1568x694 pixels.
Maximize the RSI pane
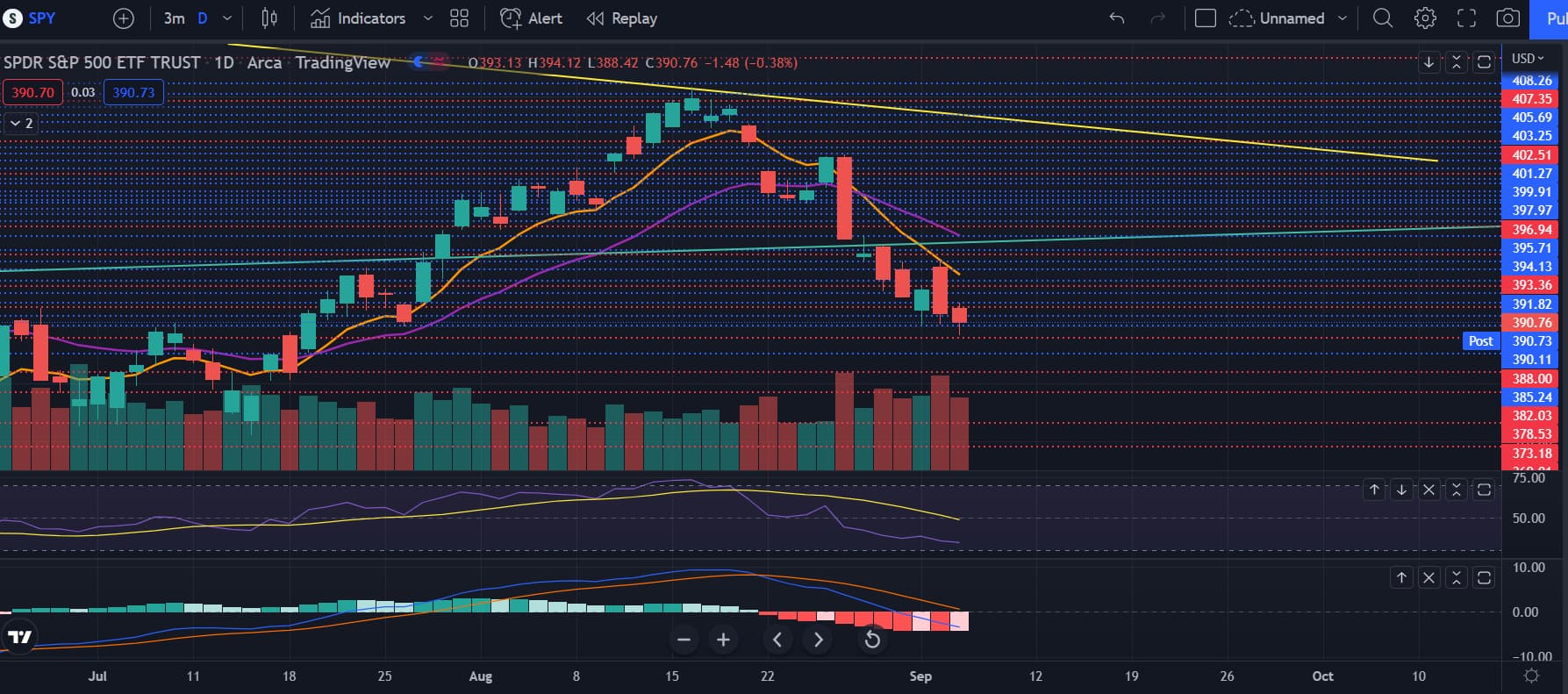click(x=1484, y=490)
